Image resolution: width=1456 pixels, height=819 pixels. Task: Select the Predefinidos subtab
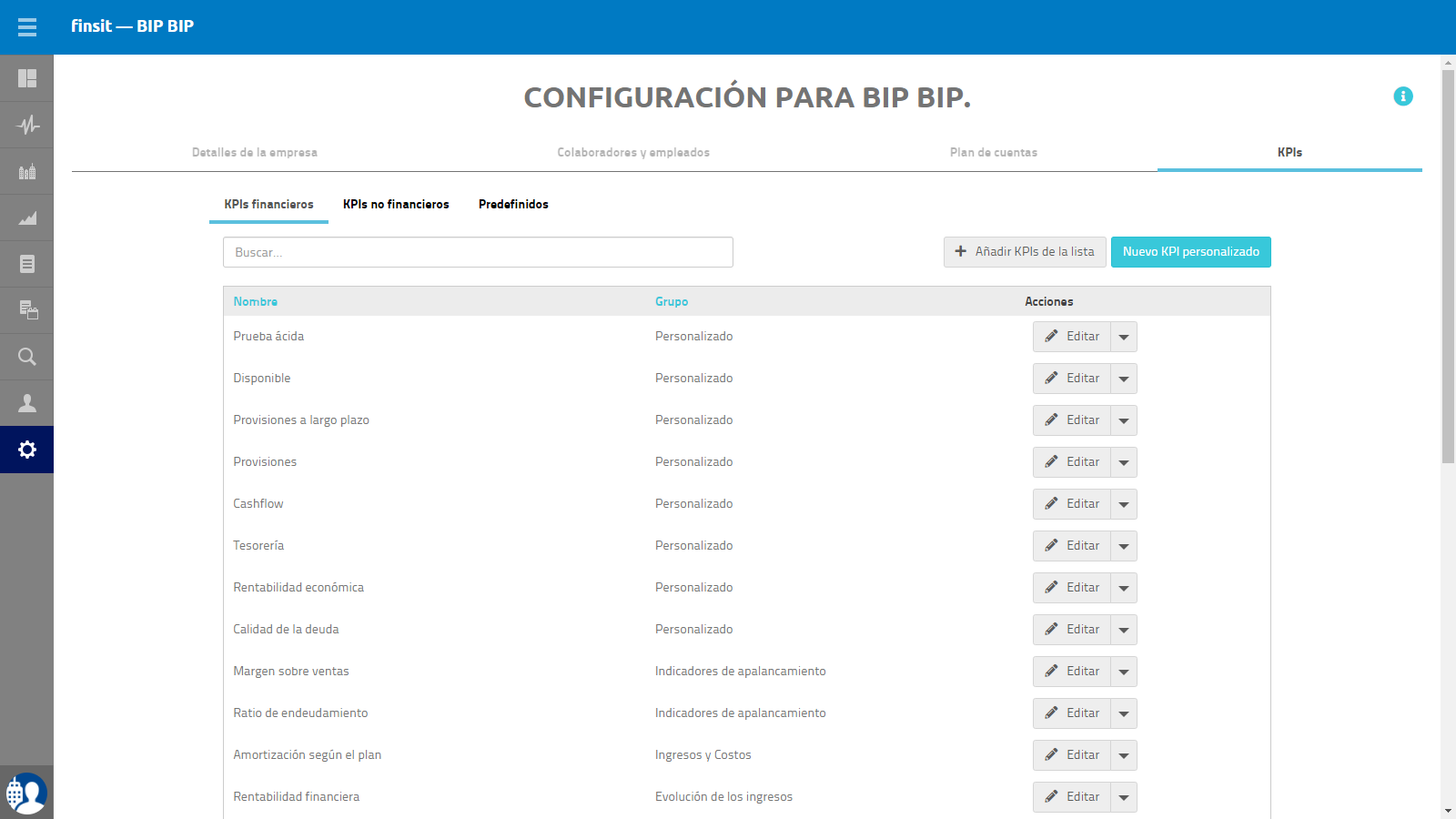513,204
